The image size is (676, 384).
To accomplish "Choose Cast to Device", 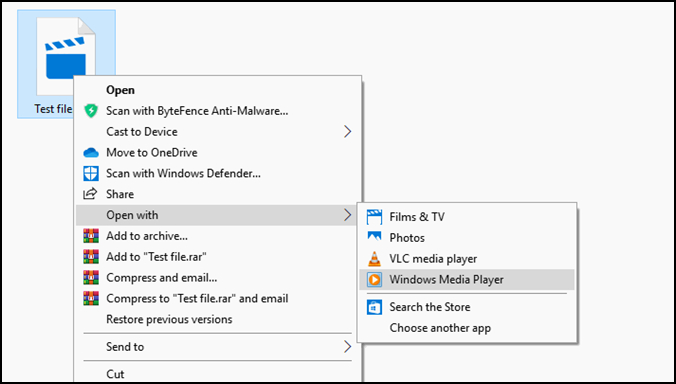I will pyautogui.click(x=218, y=131).
